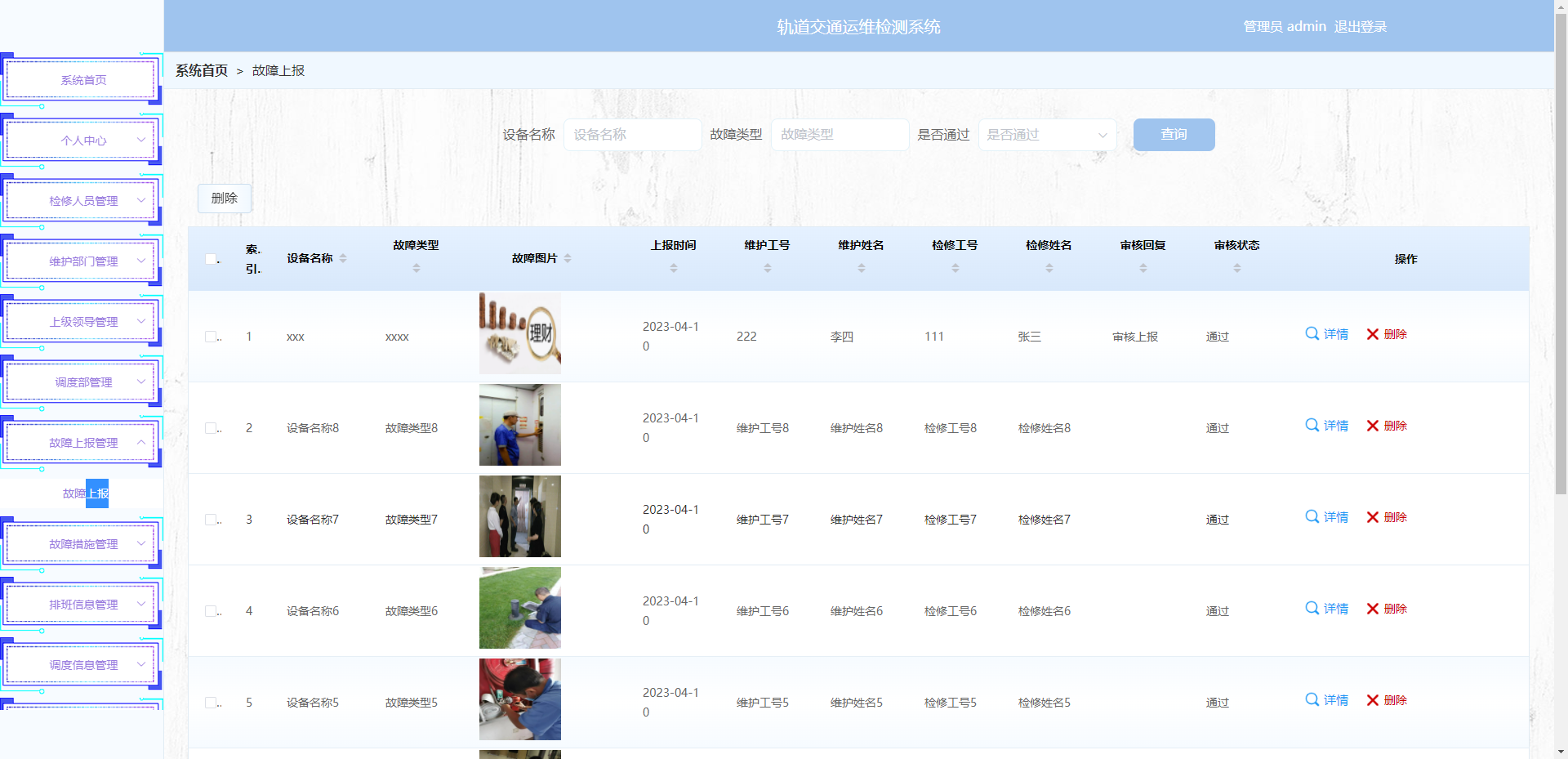1568x759 pixels.
Task: Tick checkbox for row 2 设备名称8
Action: pos(211,428)
